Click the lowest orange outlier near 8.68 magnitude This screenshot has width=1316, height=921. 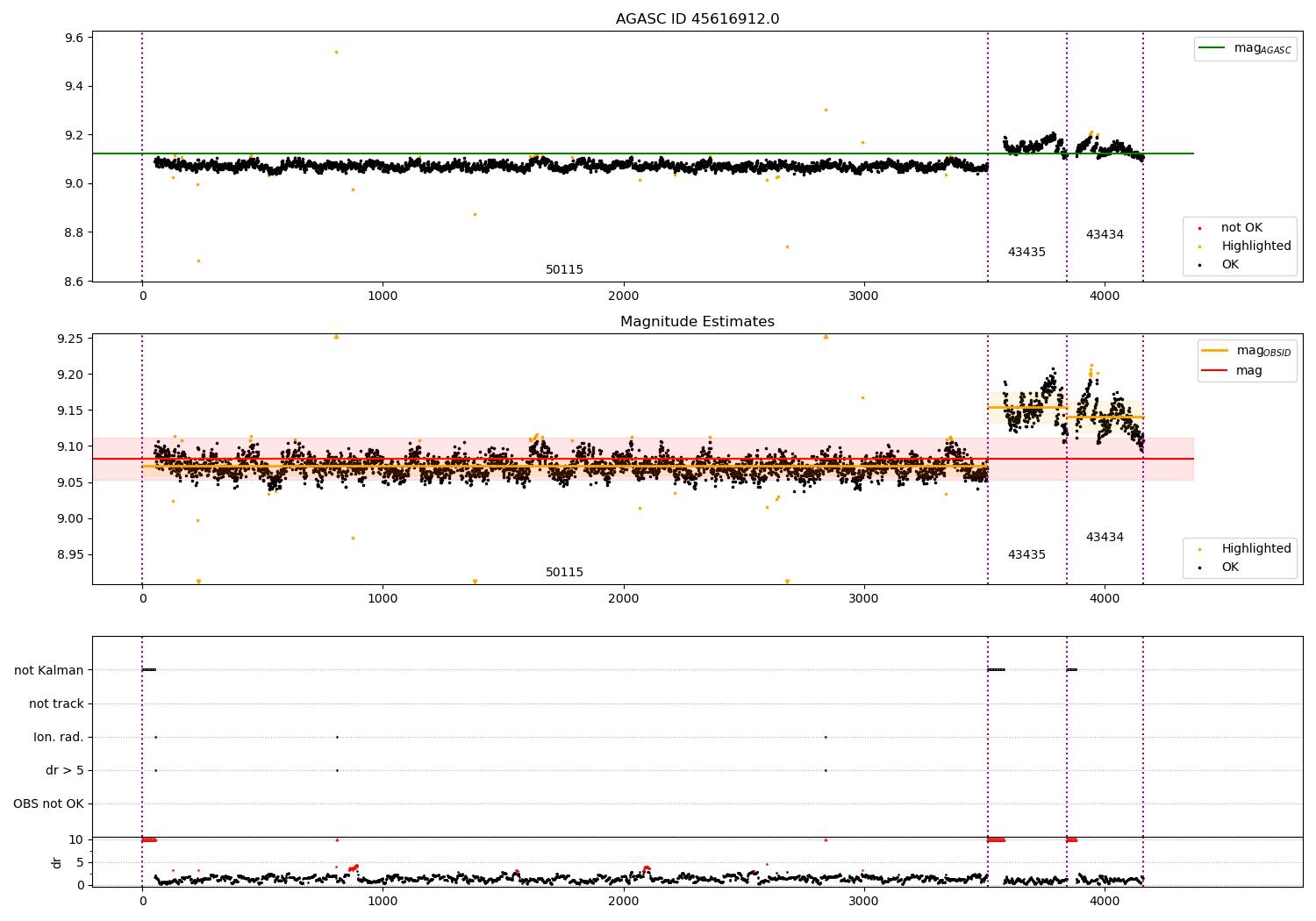click(x=198, y=261)
